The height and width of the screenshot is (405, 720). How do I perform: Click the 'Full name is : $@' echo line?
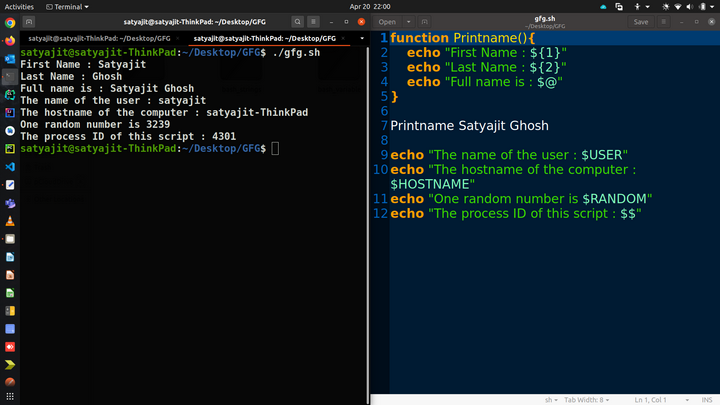[x=484, y=82]
